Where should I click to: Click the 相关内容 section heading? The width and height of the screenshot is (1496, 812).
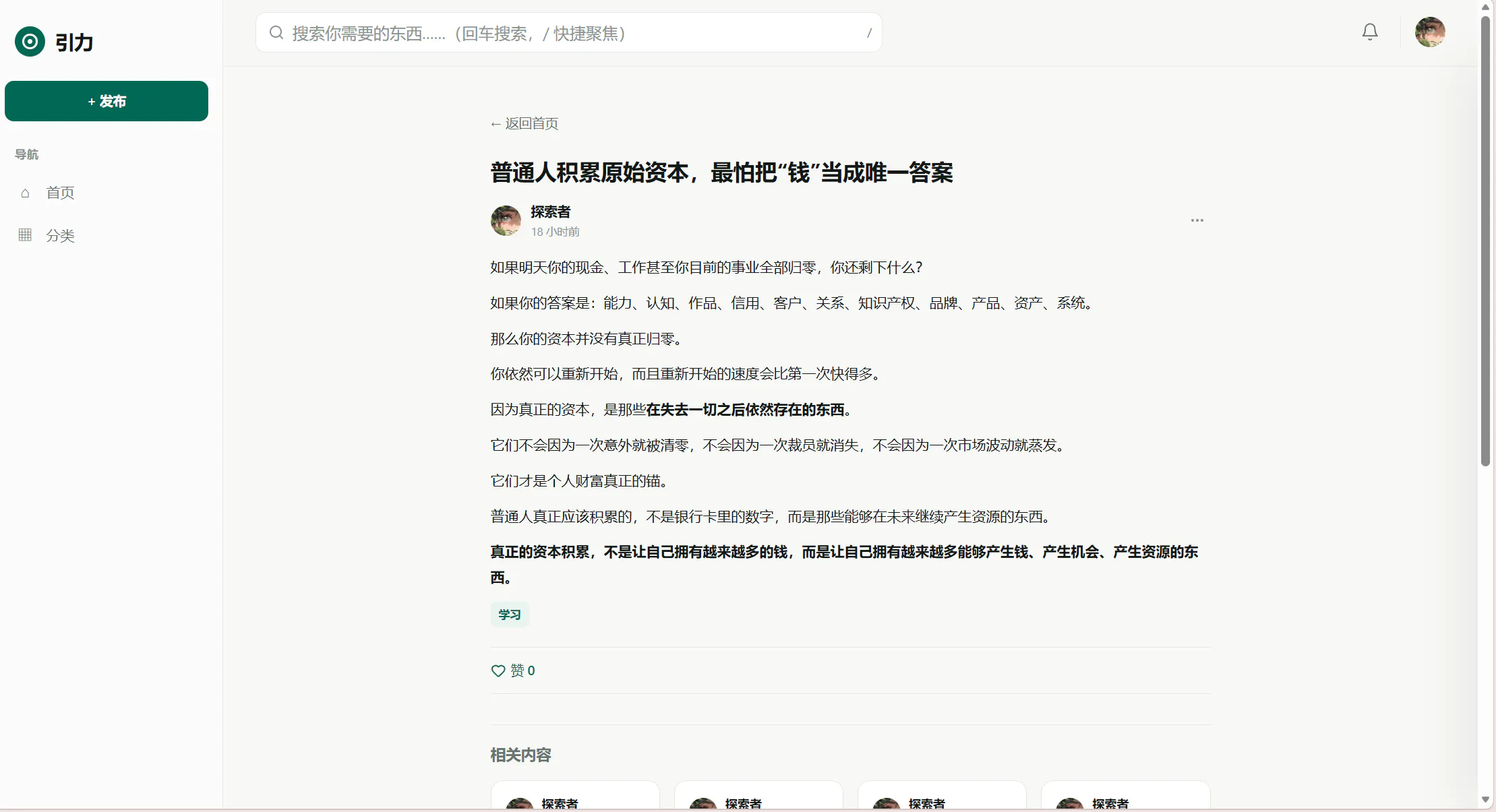click(x=520, y=755)
